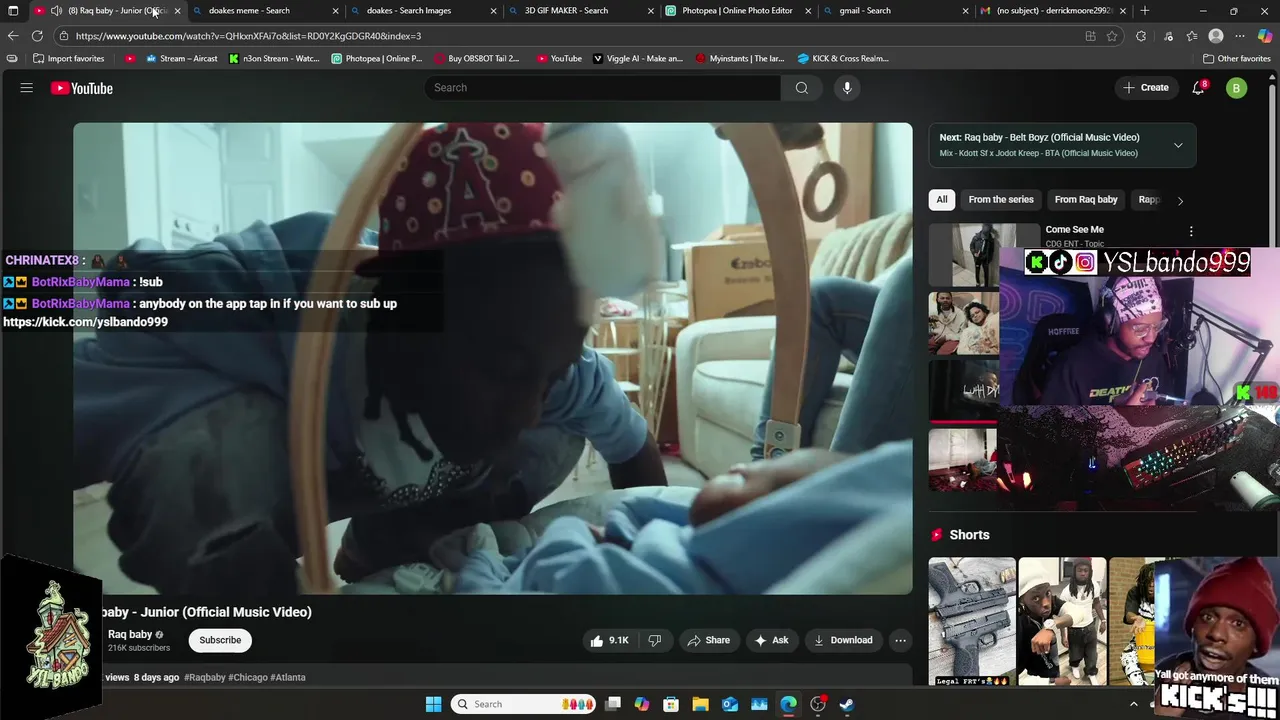The width and height of the screenshot is (1280, 720).
Task: Open Outlook from the taskbar
Action: click(x=730, y=704)
